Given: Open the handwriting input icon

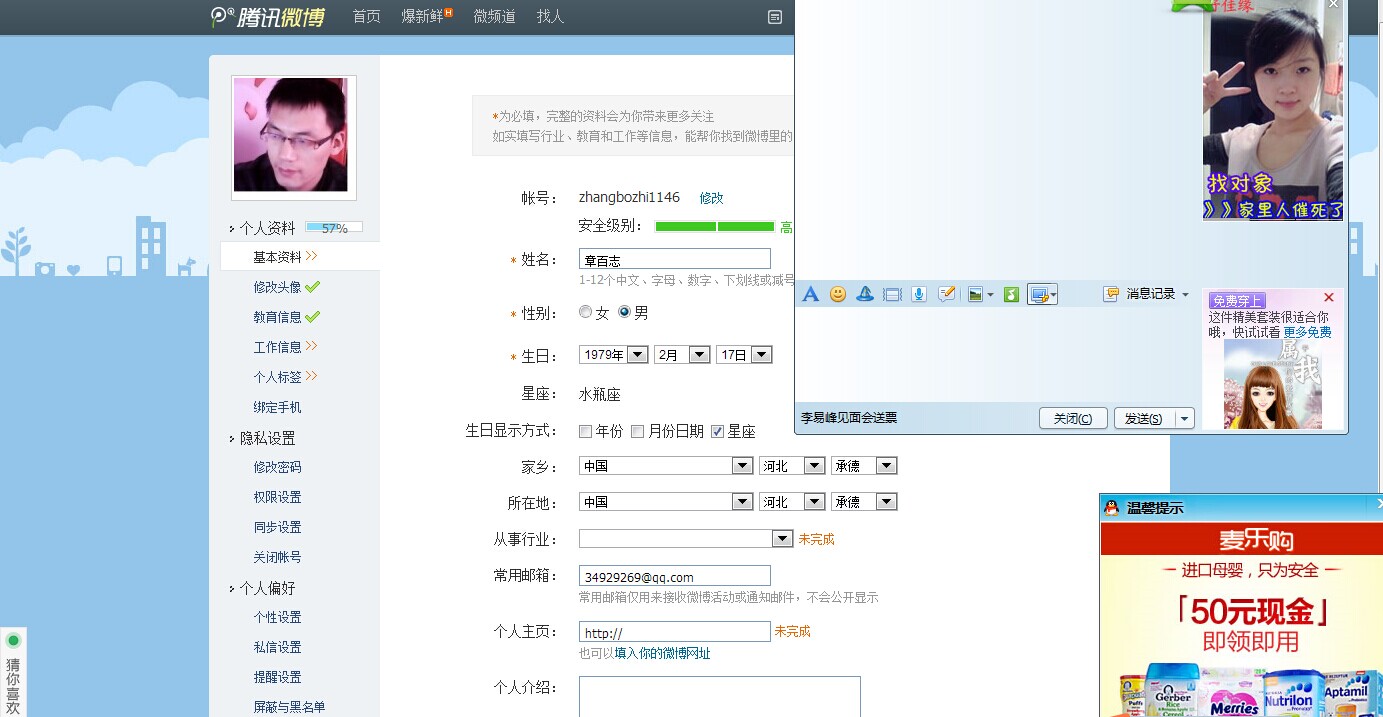Looking at the screenshot, I should click(x=946, y=294).
